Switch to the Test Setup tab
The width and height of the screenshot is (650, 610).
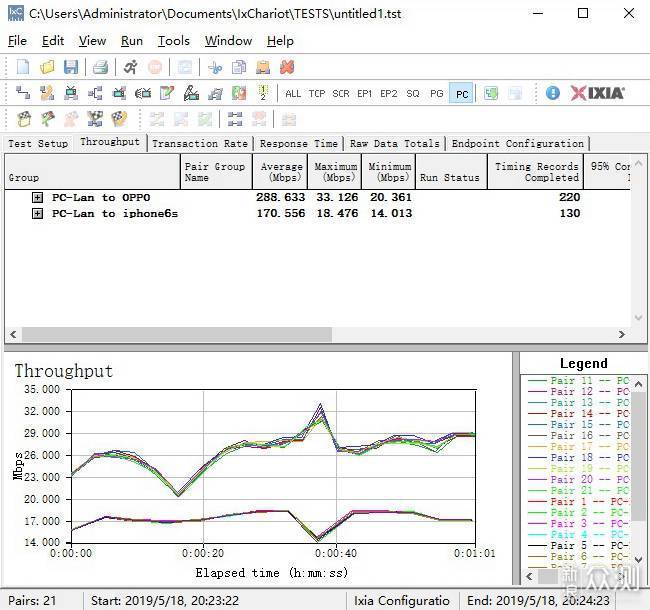(38, 144)
